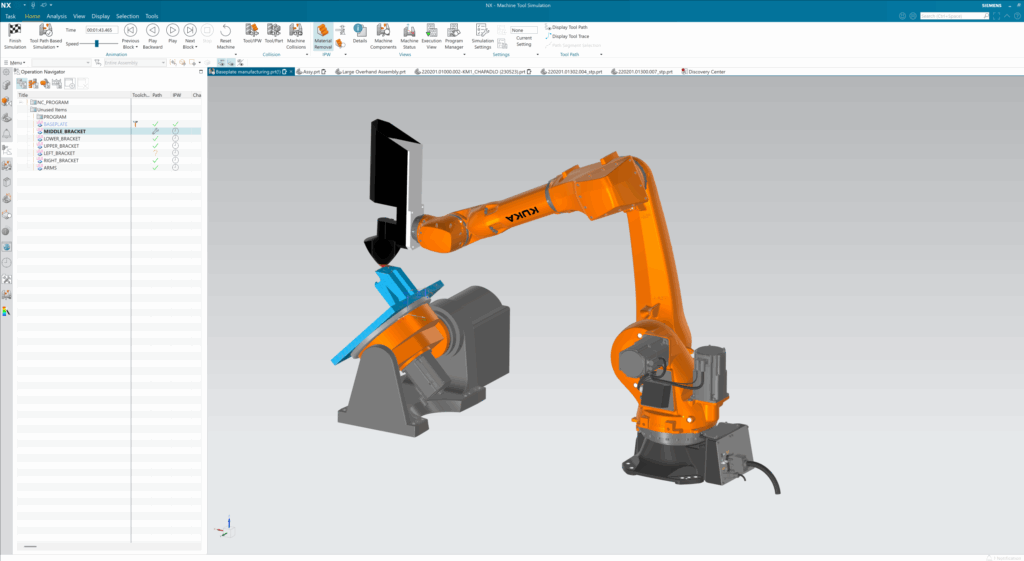Open the Details view

click(360, 35)
